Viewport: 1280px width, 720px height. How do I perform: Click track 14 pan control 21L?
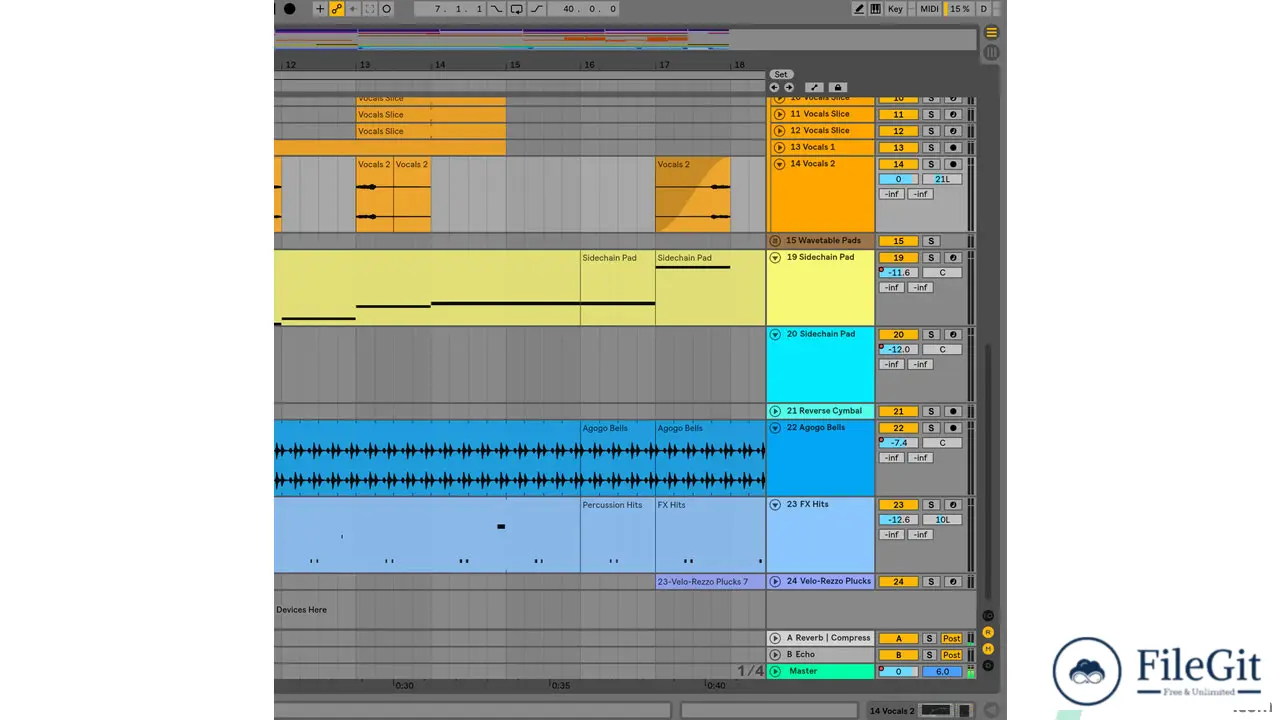[x=942, y=179]
